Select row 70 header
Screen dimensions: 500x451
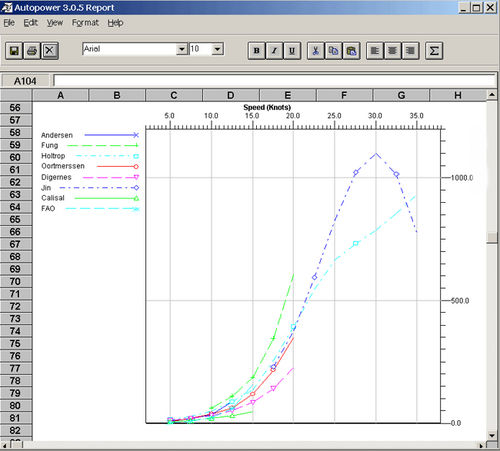16,282
